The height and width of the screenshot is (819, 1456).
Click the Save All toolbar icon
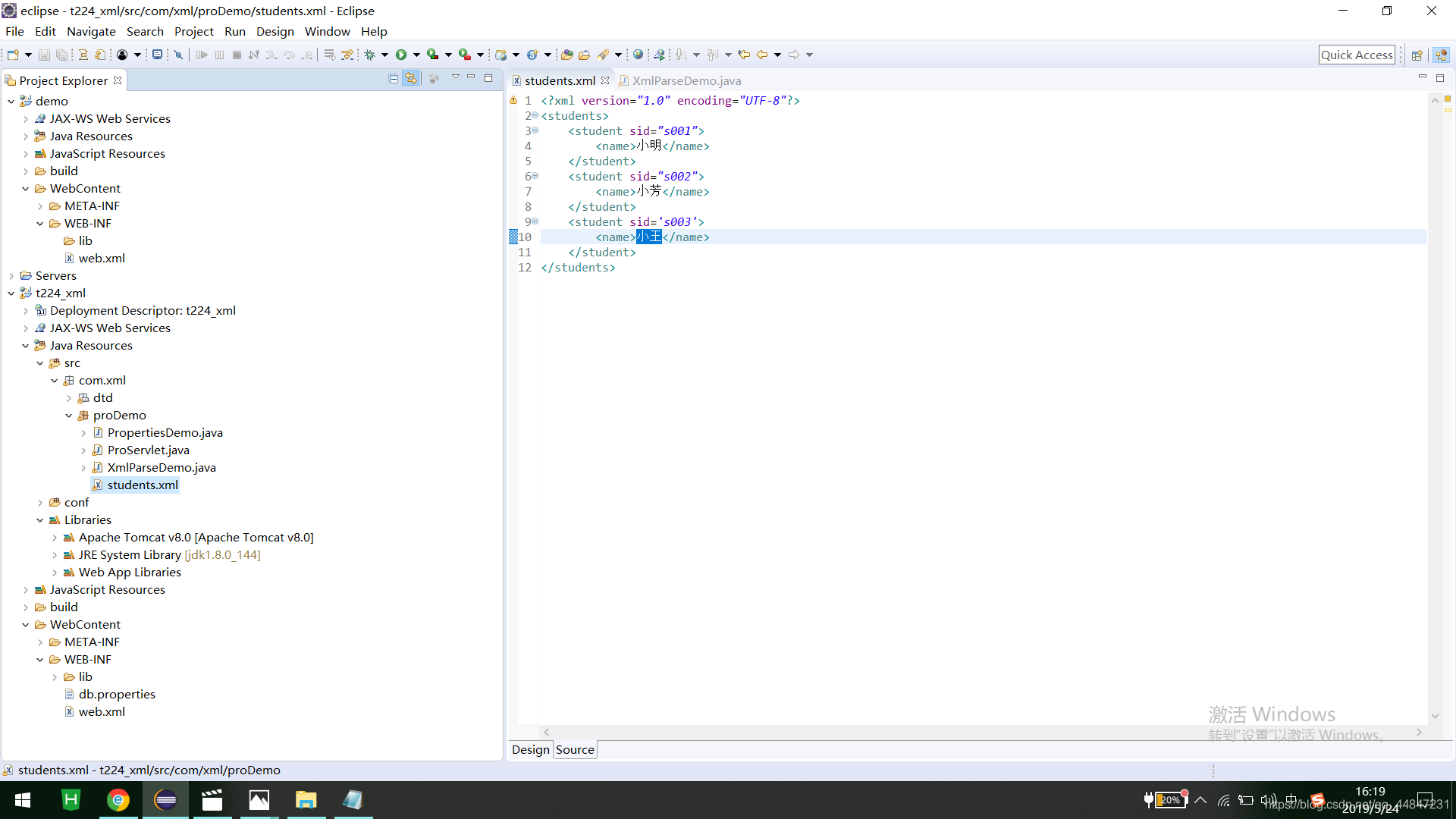point(62,55)
